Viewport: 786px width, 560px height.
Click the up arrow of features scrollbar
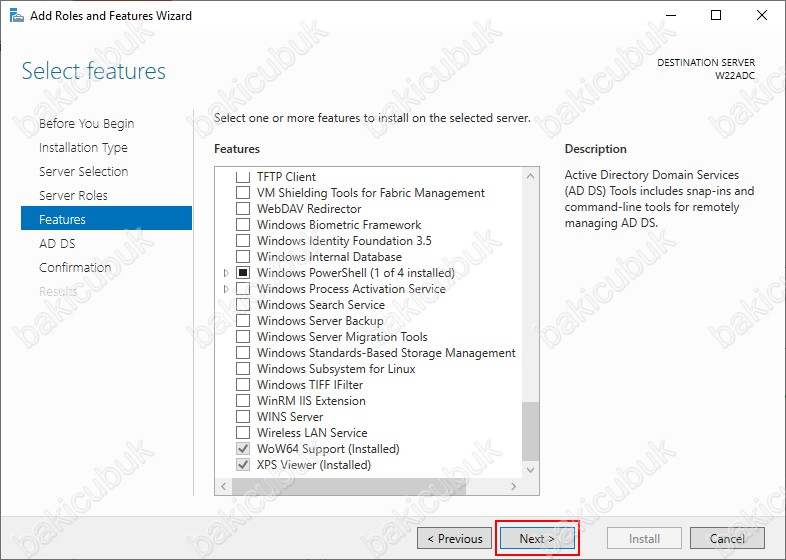530,176
